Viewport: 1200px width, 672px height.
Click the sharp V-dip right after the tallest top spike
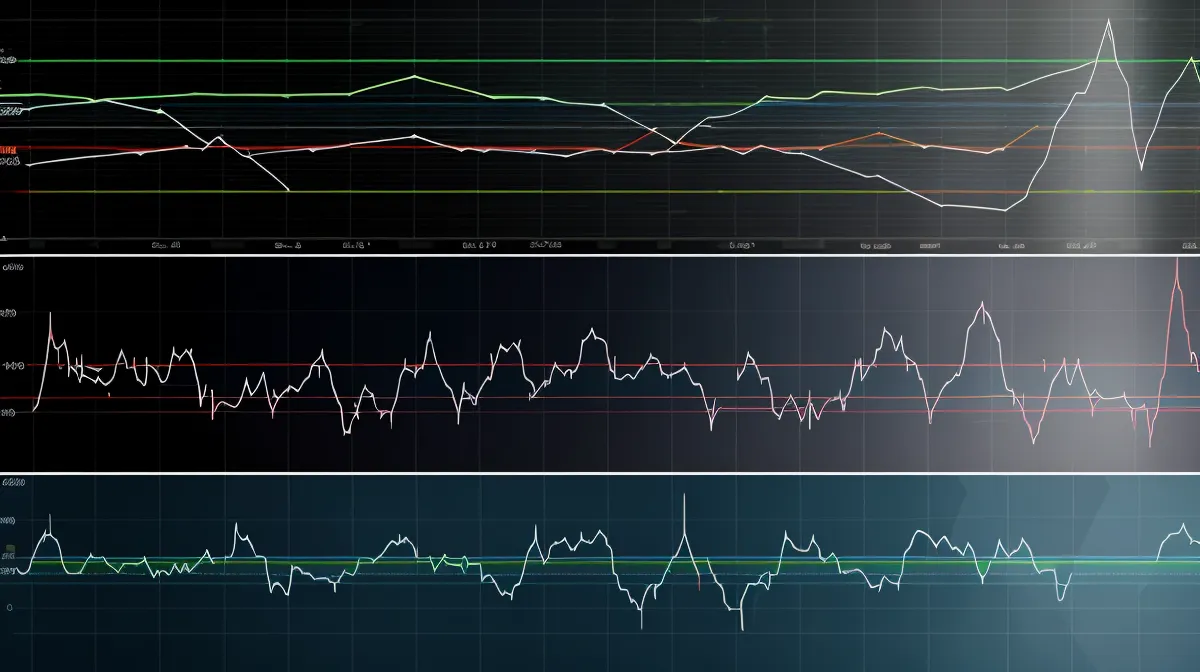[1139, 166]
